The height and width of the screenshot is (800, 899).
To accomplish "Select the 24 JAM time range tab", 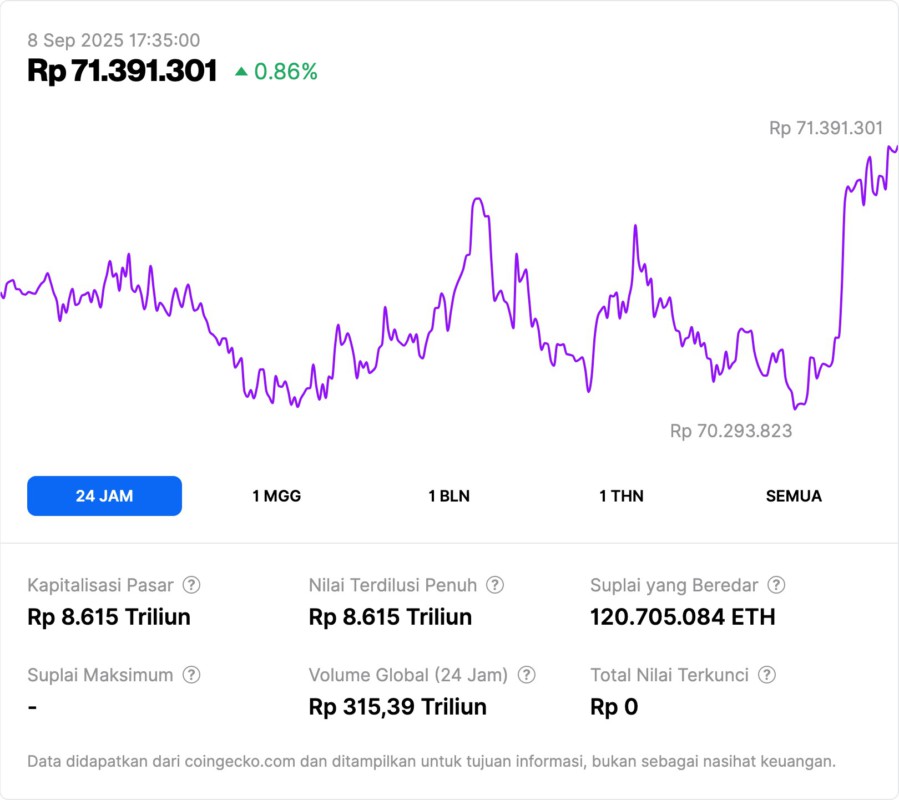I will pyautogui.click(x=104, y=496).
